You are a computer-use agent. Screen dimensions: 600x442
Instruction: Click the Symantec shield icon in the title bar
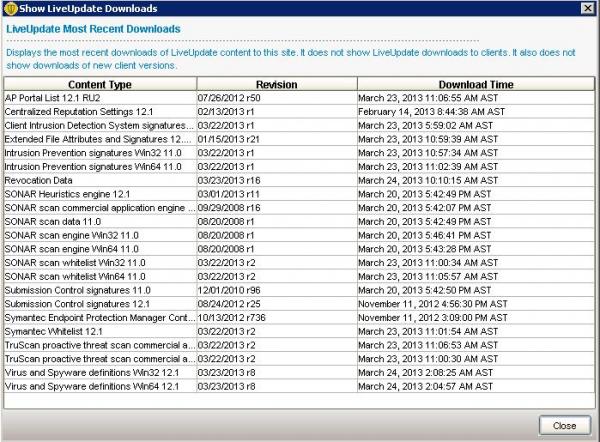[10, 8]
